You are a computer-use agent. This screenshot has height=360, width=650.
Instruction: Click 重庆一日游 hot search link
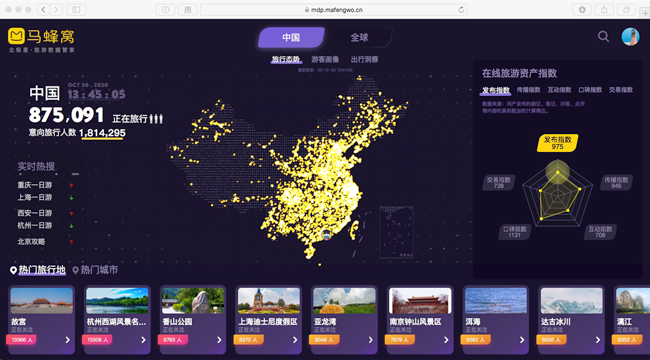click(x=35, y=185)
